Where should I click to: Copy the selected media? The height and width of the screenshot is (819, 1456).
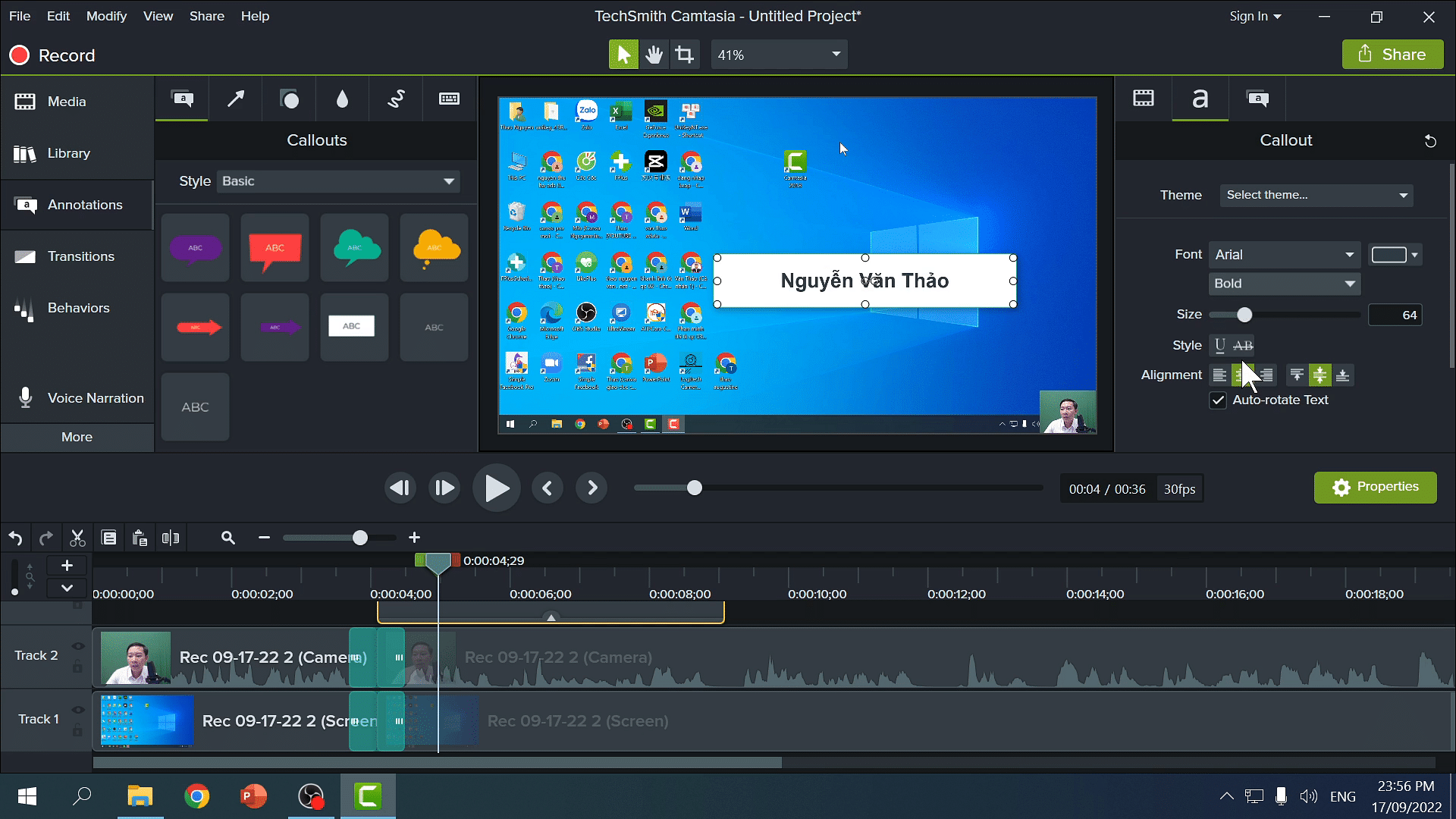pyautogui.click(x=109, y=538)
